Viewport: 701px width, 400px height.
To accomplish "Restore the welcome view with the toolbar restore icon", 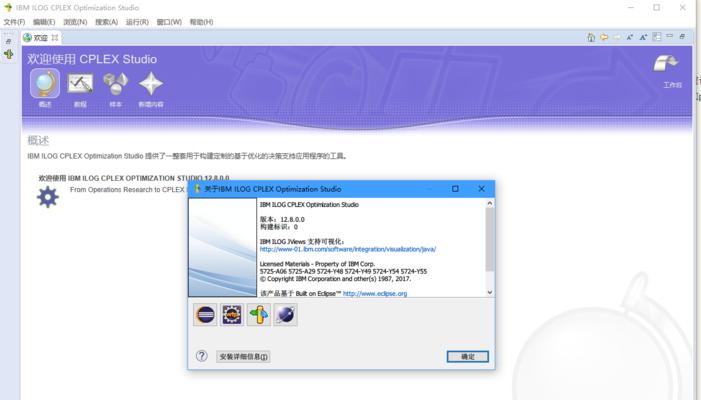I will click(x=682, y=36).
